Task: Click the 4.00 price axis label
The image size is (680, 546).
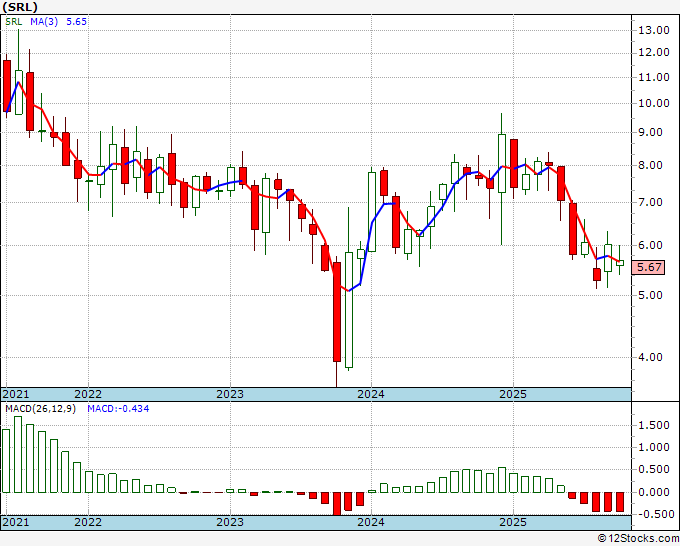Action: coord(650,357)
